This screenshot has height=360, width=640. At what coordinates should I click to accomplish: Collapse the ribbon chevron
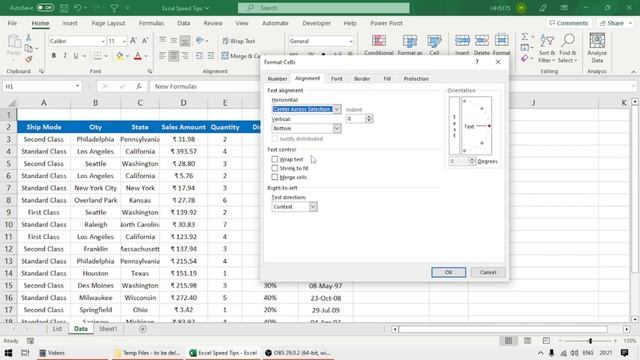[633, 71]
